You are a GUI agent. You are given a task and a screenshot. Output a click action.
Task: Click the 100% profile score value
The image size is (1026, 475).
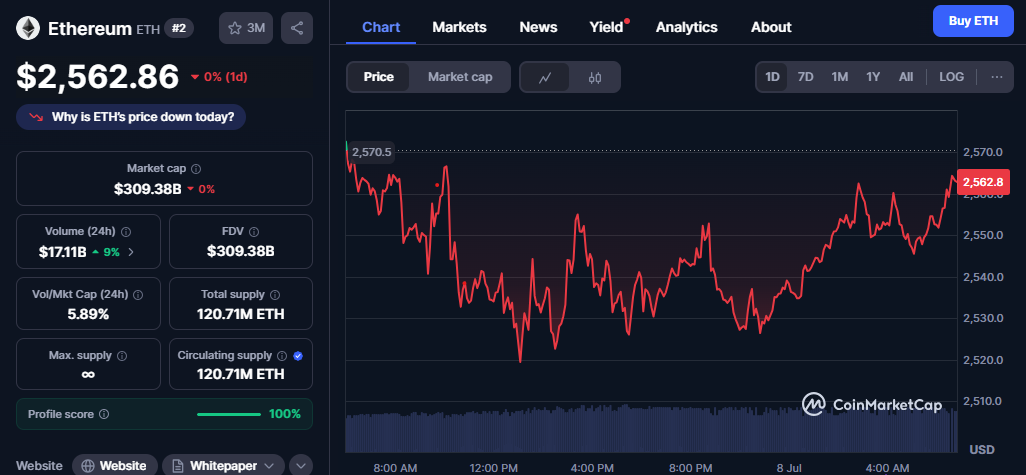pos(285,414)
